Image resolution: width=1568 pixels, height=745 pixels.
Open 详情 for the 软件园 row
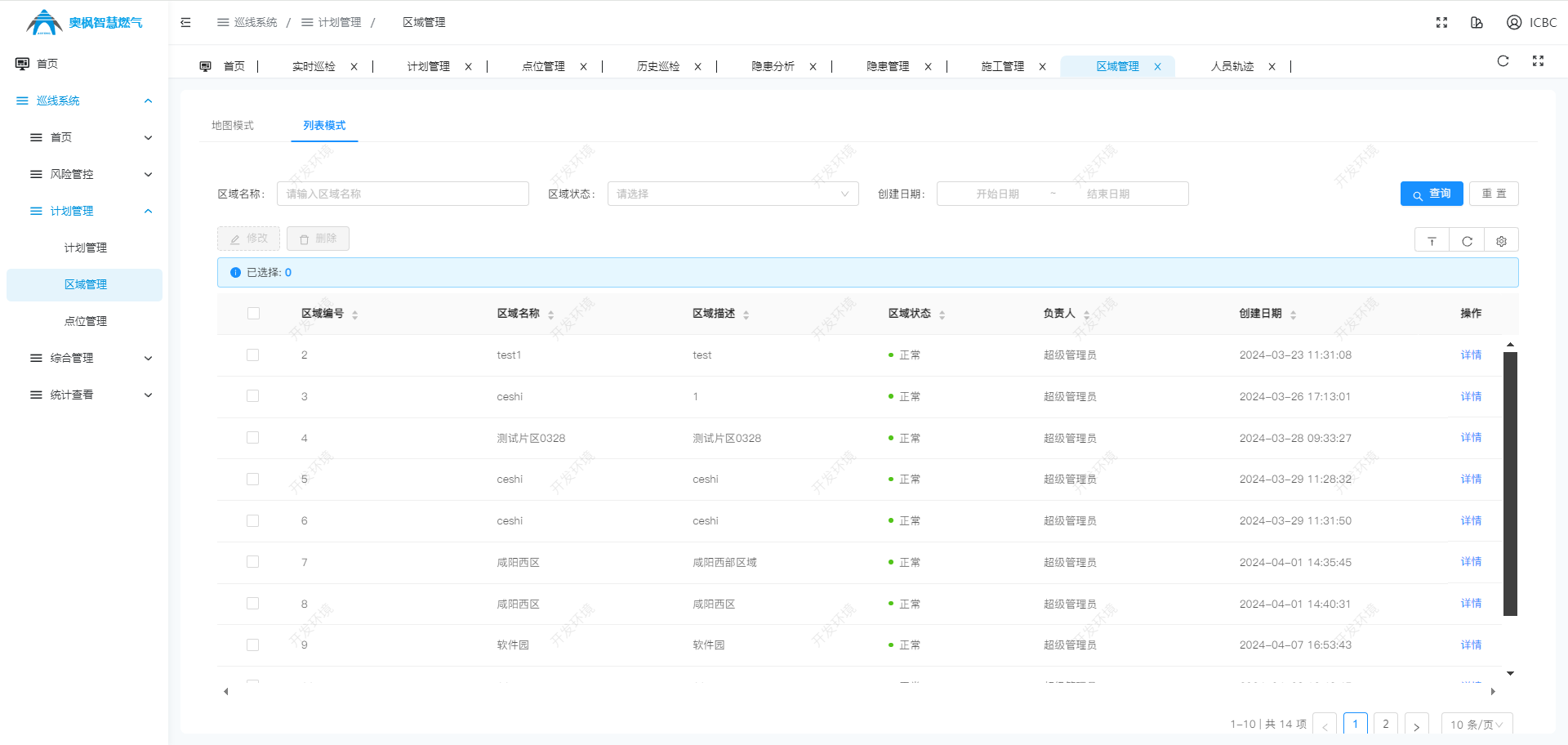coord(1471,645)
